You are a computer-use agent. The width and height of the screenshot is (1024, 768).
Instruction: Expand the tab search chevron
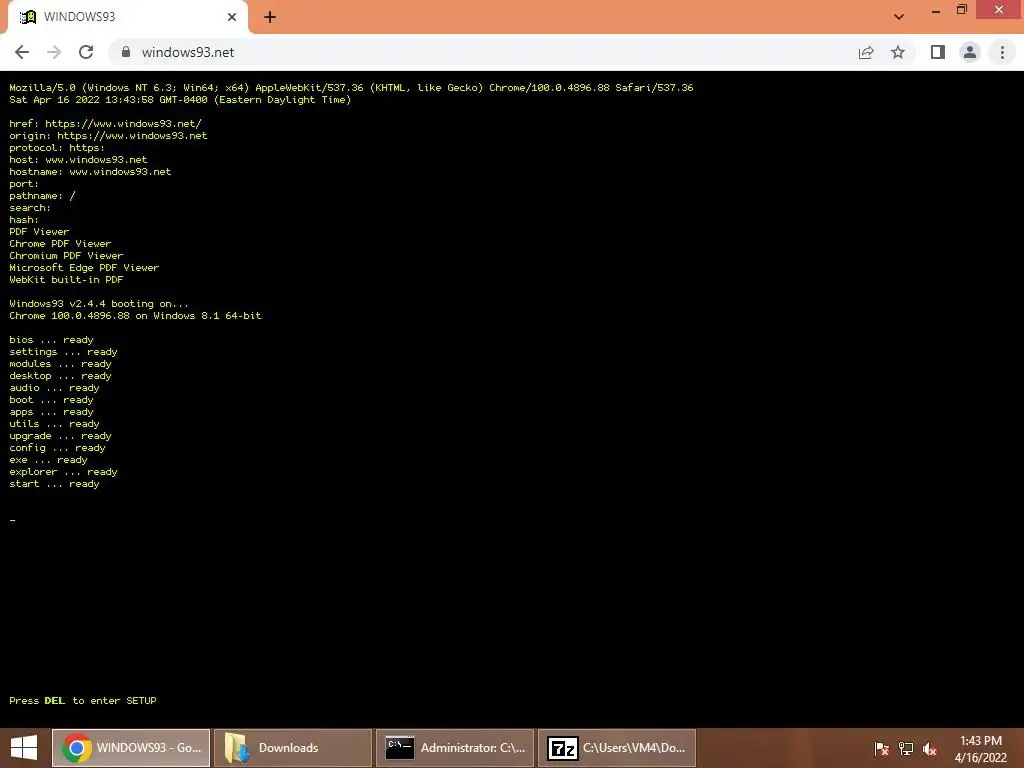coord(899,17)
